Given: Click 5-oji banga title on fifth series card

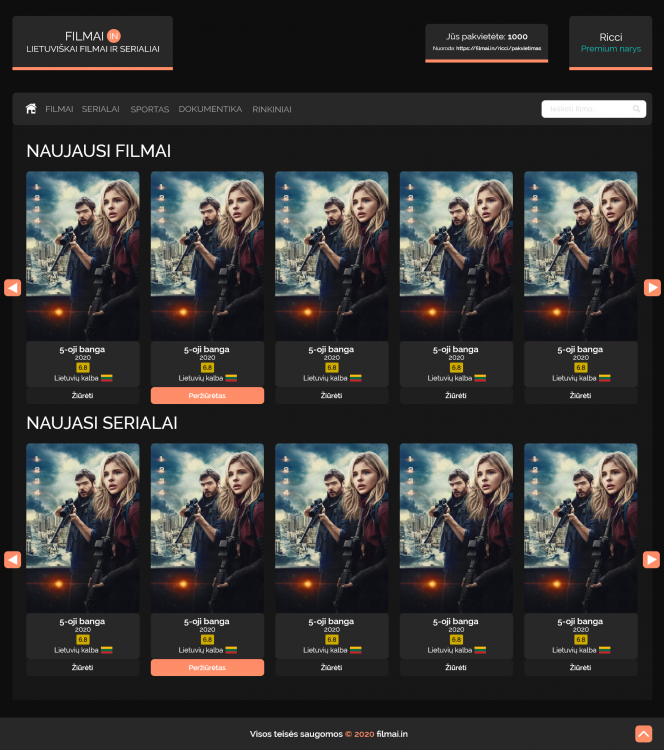Looking at the screenshot, I should coord(580,621).
